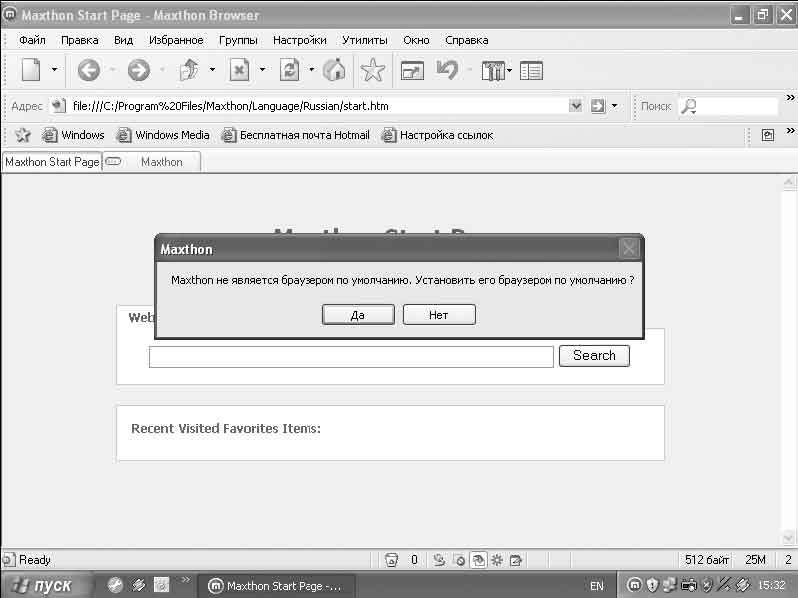The height and width of the screenshot is (598, 798).
Task: Open the Группы menu
Action: click(238, 40)
